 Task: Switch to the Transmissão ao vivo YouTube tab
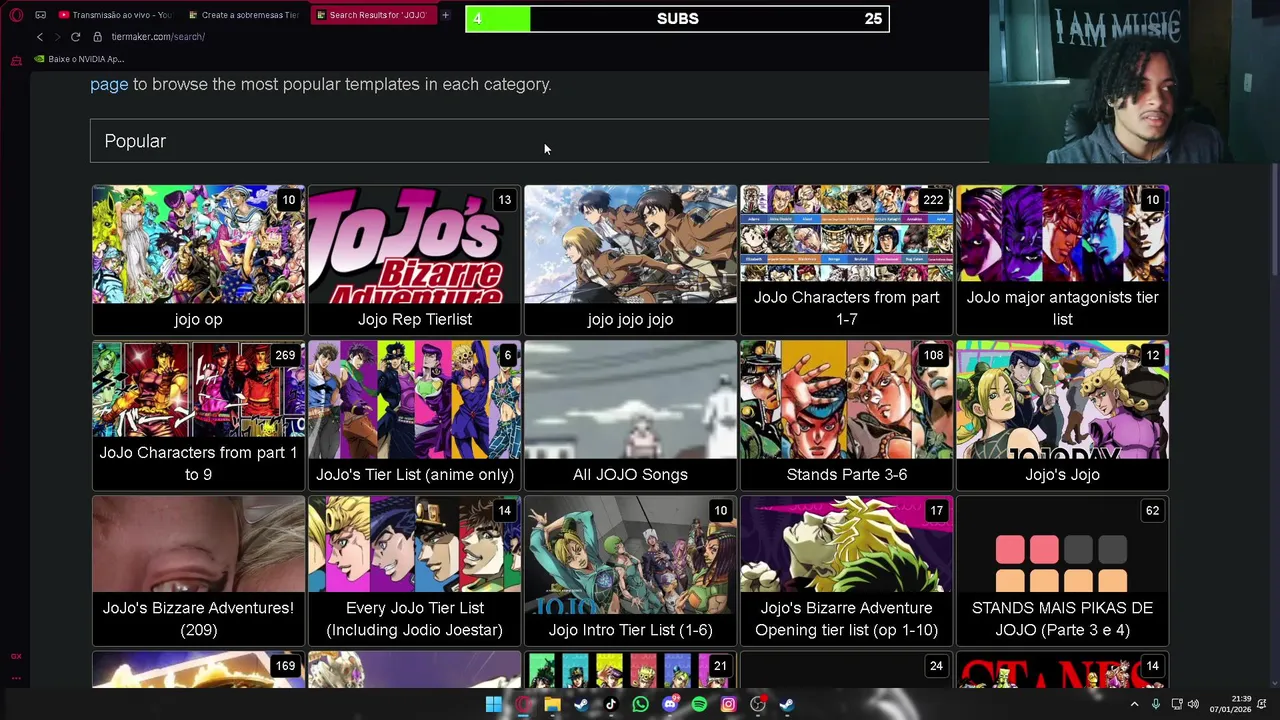click(x=115, y=15)
